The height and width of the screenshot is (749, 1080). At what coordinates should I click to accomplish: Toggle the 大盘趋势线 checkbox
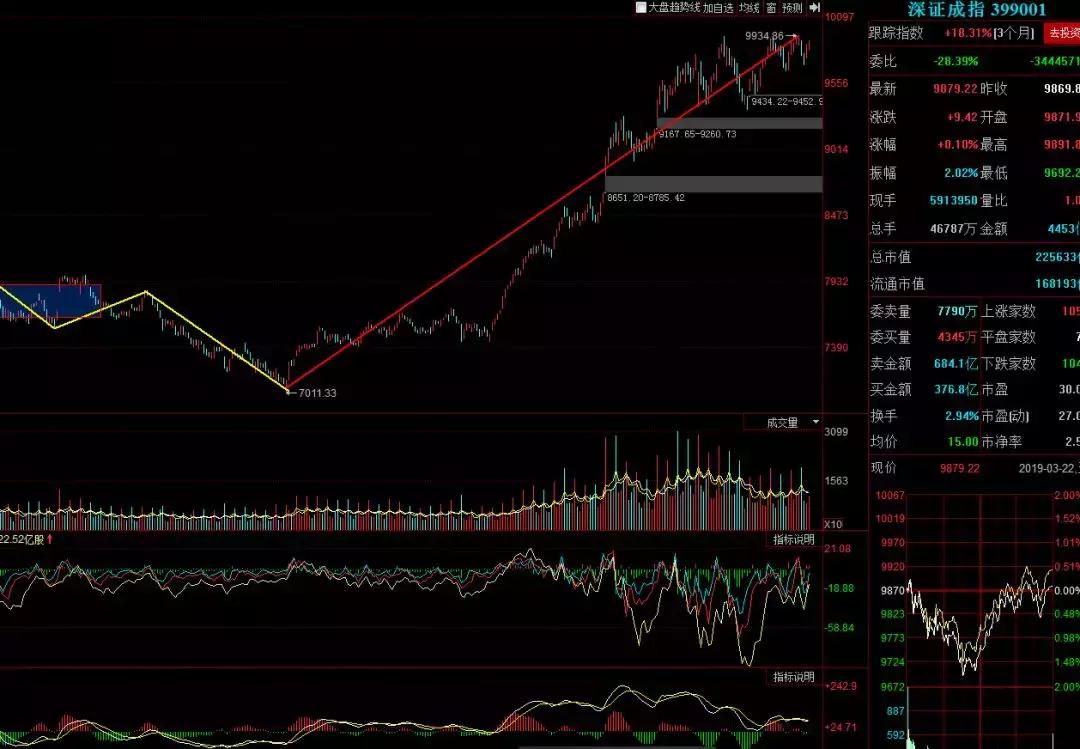(641, 8)
